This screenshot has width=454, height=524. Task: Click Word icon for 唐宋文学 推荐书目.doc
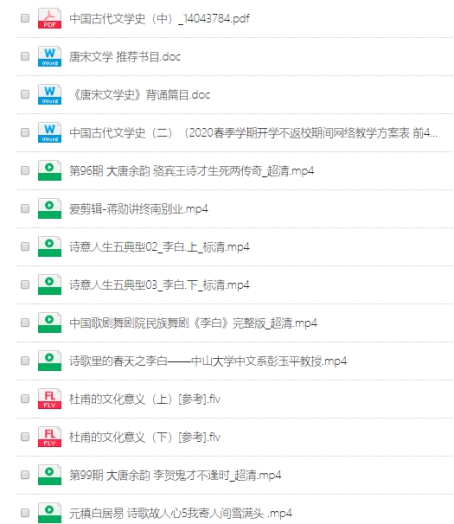(49, 56)
